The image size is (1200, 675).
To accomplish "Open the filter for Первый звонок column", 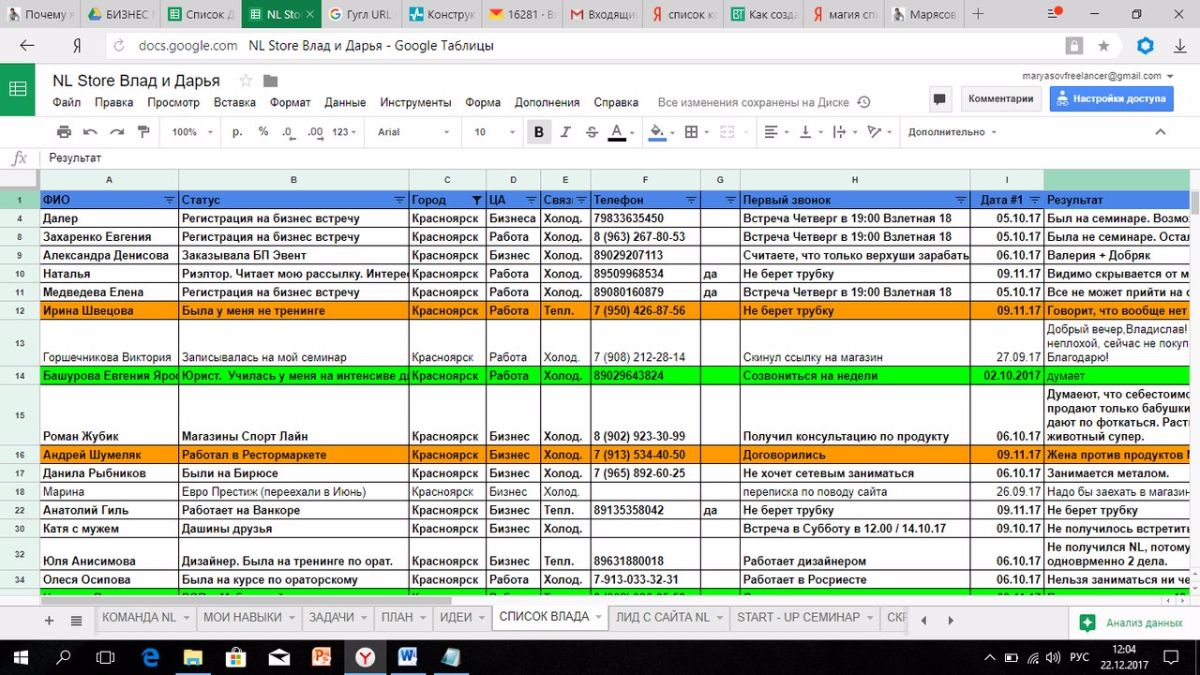I will click(961, 200).
